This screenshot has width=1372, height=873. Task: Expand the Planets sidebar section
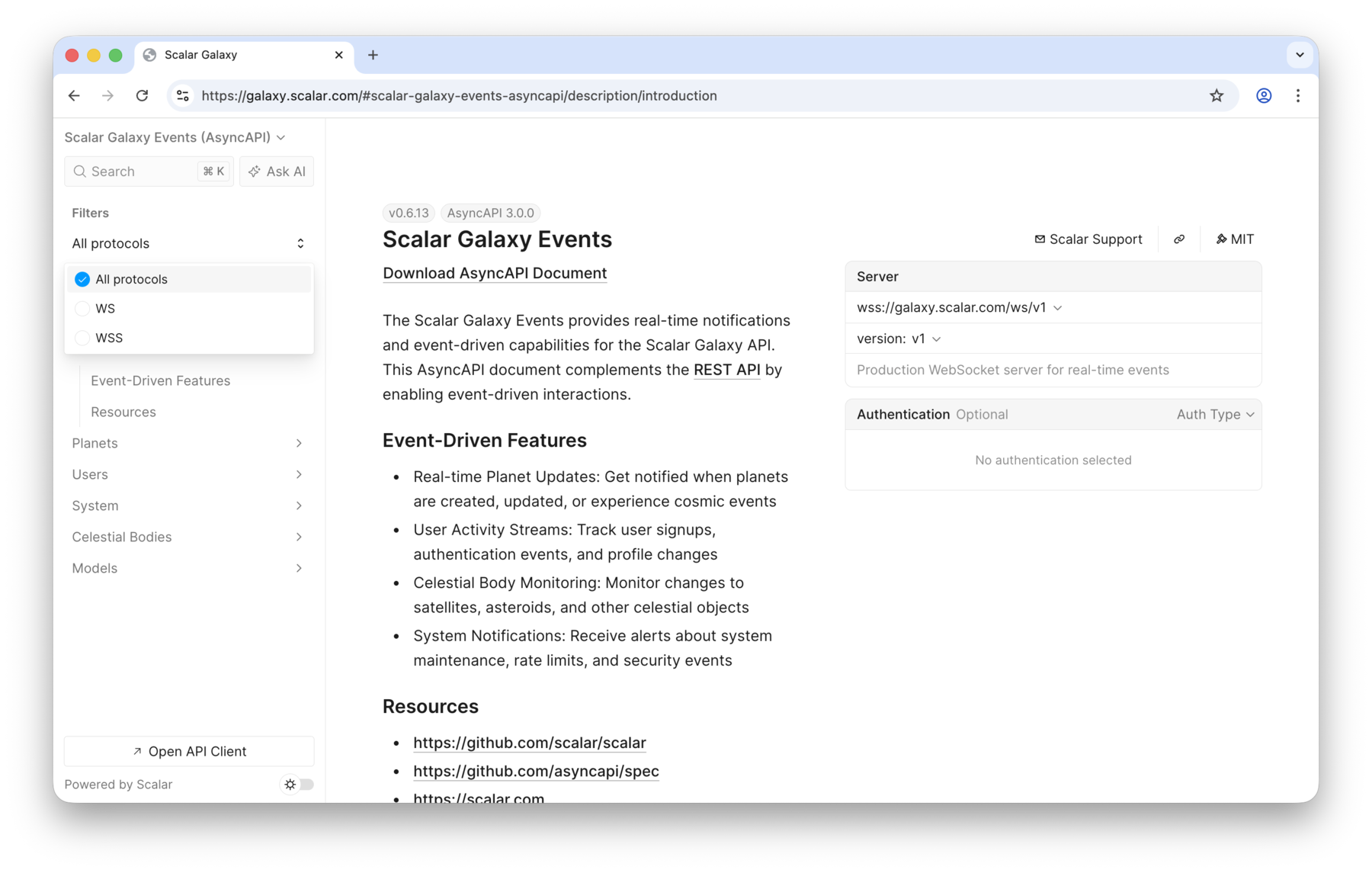189,443
